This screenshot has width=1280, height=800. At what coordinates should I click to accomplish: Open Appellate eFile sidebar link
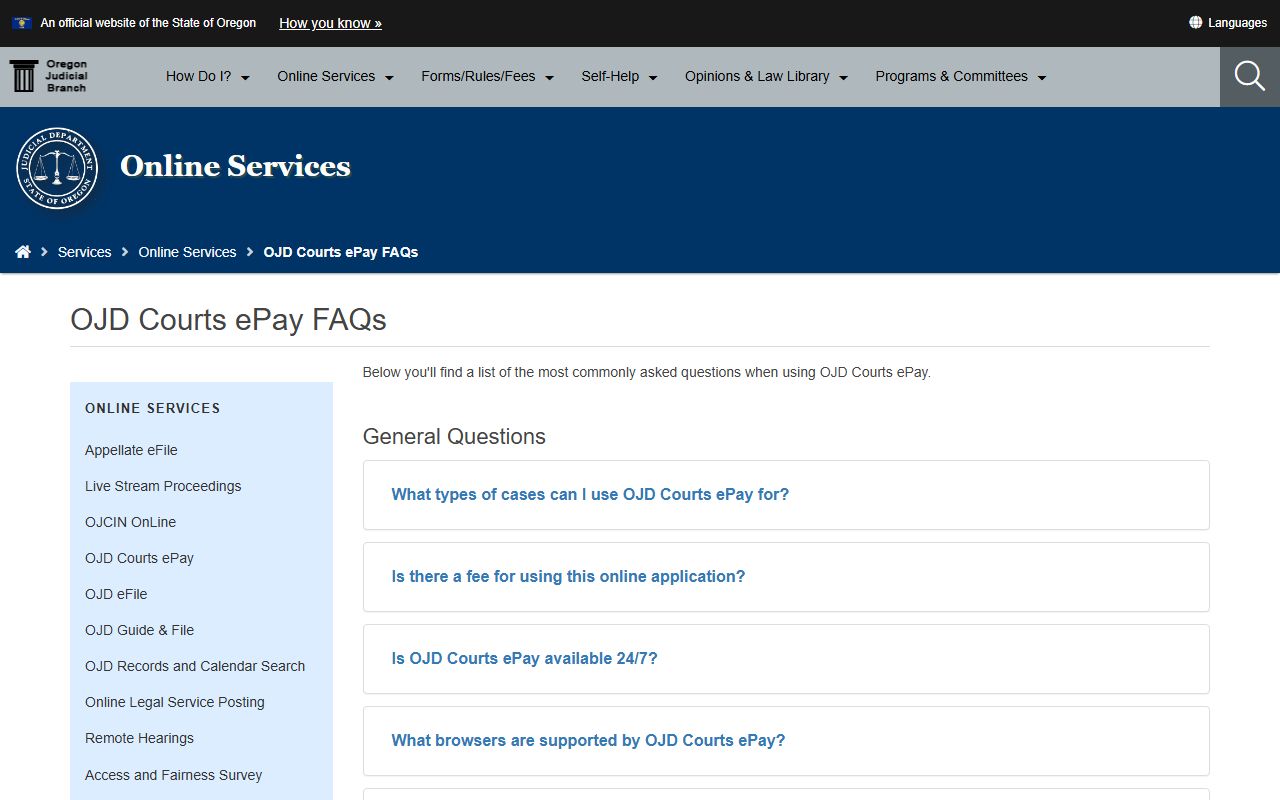click(131, 450)
